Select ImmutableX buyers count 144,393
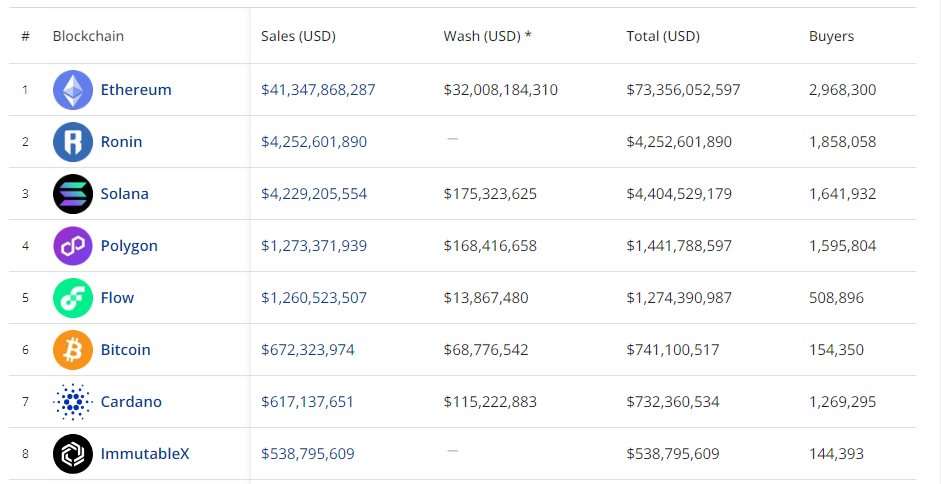Image resolution: width=941 pixels, height=484 pixels. coord(837,453)
